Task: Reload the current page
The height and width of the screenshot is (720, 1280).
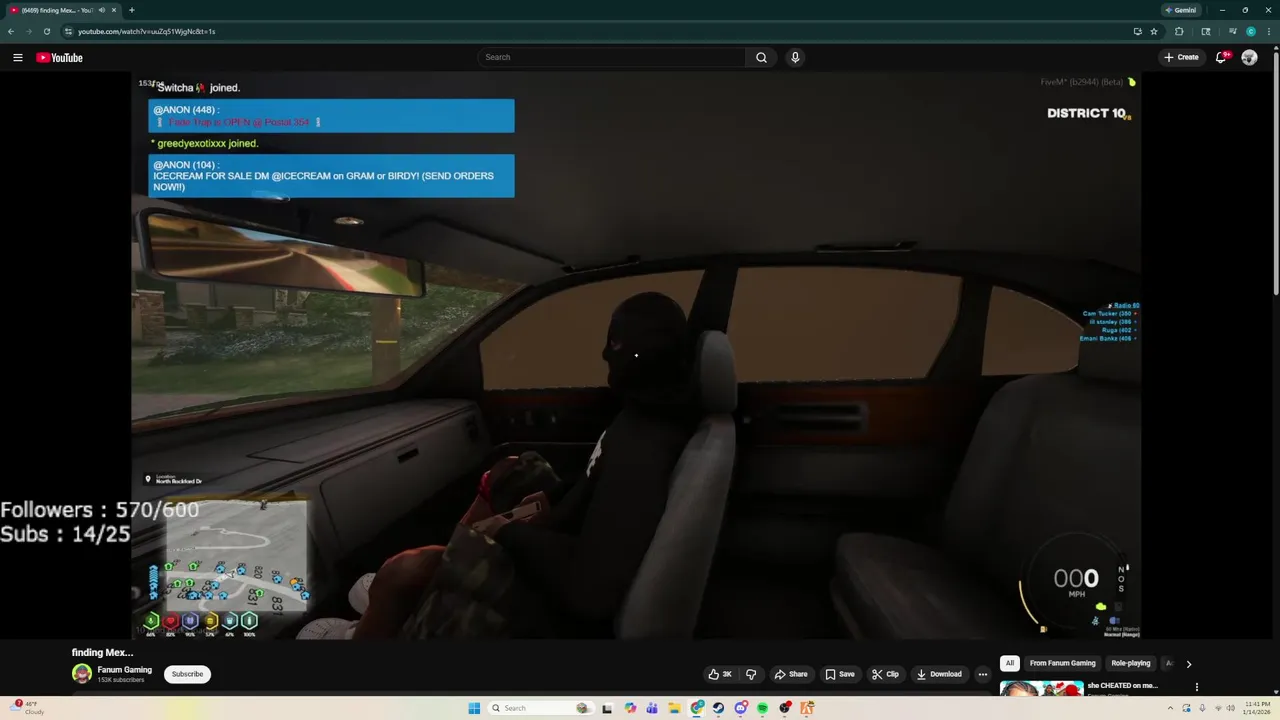Action: click(x=46, y=31)
